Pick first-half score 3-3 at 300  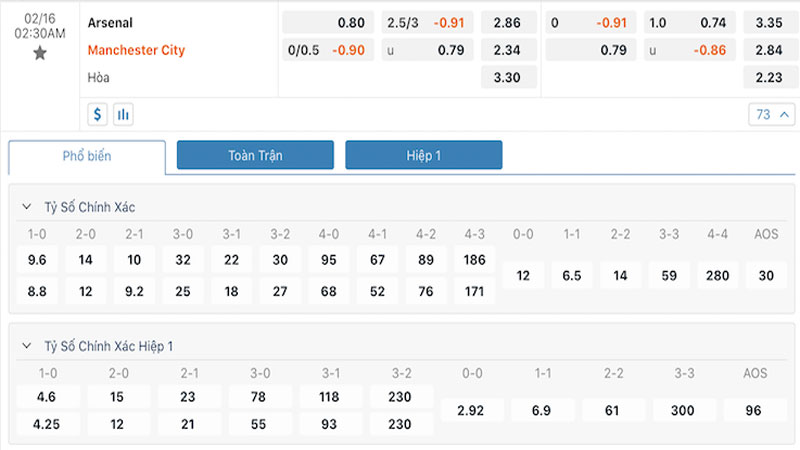[x=684, y=411]
